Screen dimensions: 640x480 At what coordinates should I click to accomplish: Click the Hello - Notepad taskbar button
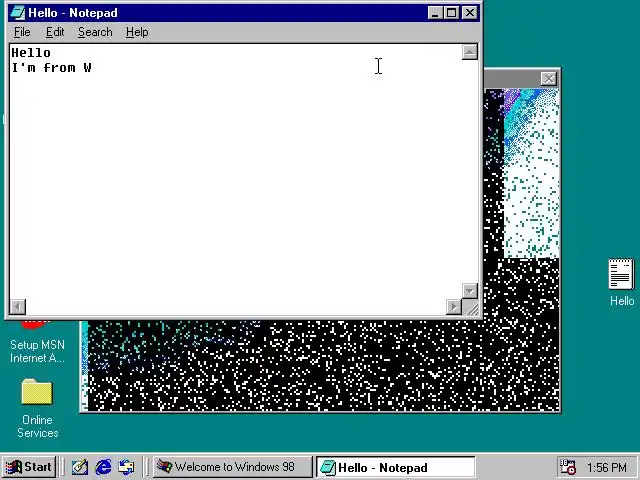pos(396,467)
